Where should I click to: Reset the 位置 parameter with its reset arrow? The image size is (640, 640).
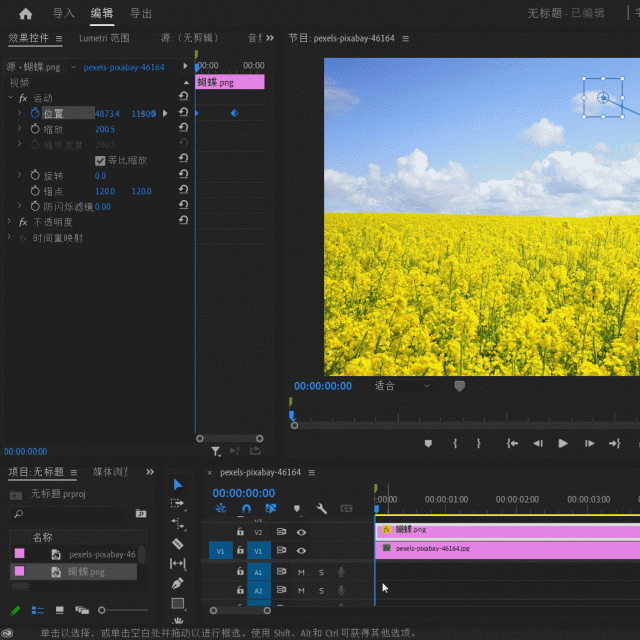coord(183,114)
